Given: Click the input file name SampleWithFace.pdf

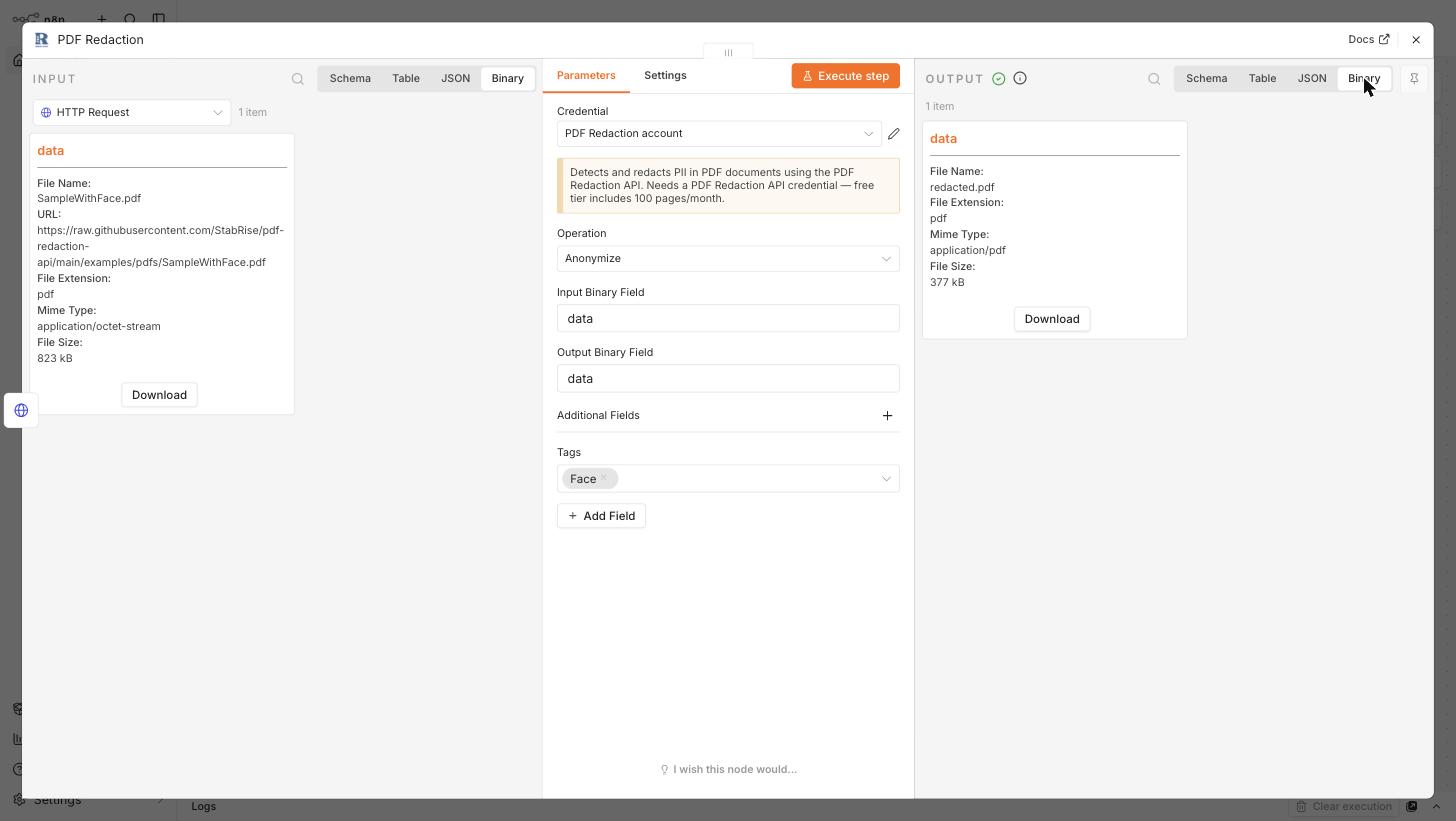Looking at the screenshot, I should 89,199.
